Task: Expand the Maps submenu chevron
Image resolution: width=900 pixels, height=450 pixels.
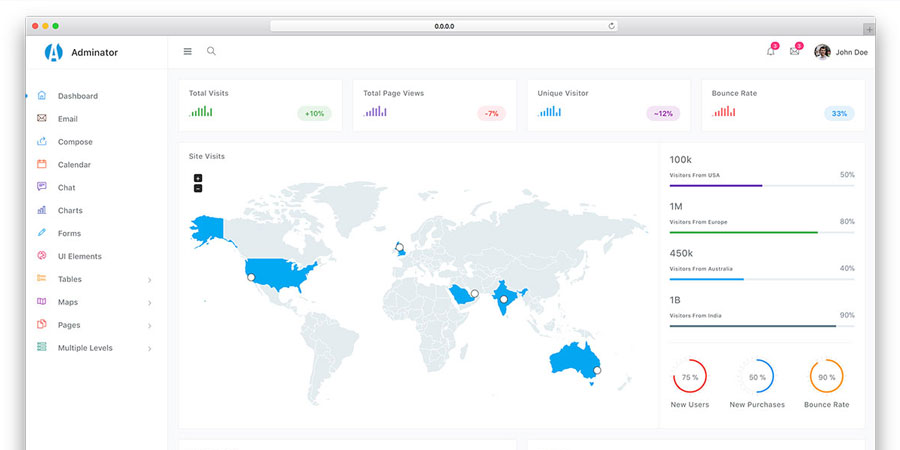Action: (x=150, y=303)
